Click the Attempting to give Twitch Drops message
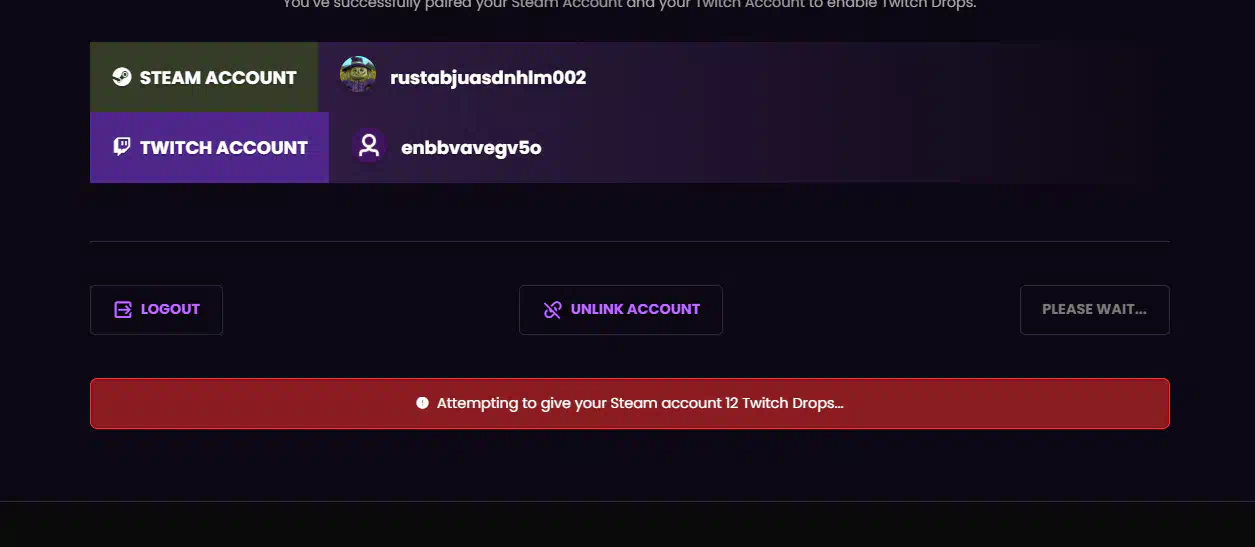Viewport: 1255px width, 547px height. click(640, 403)
